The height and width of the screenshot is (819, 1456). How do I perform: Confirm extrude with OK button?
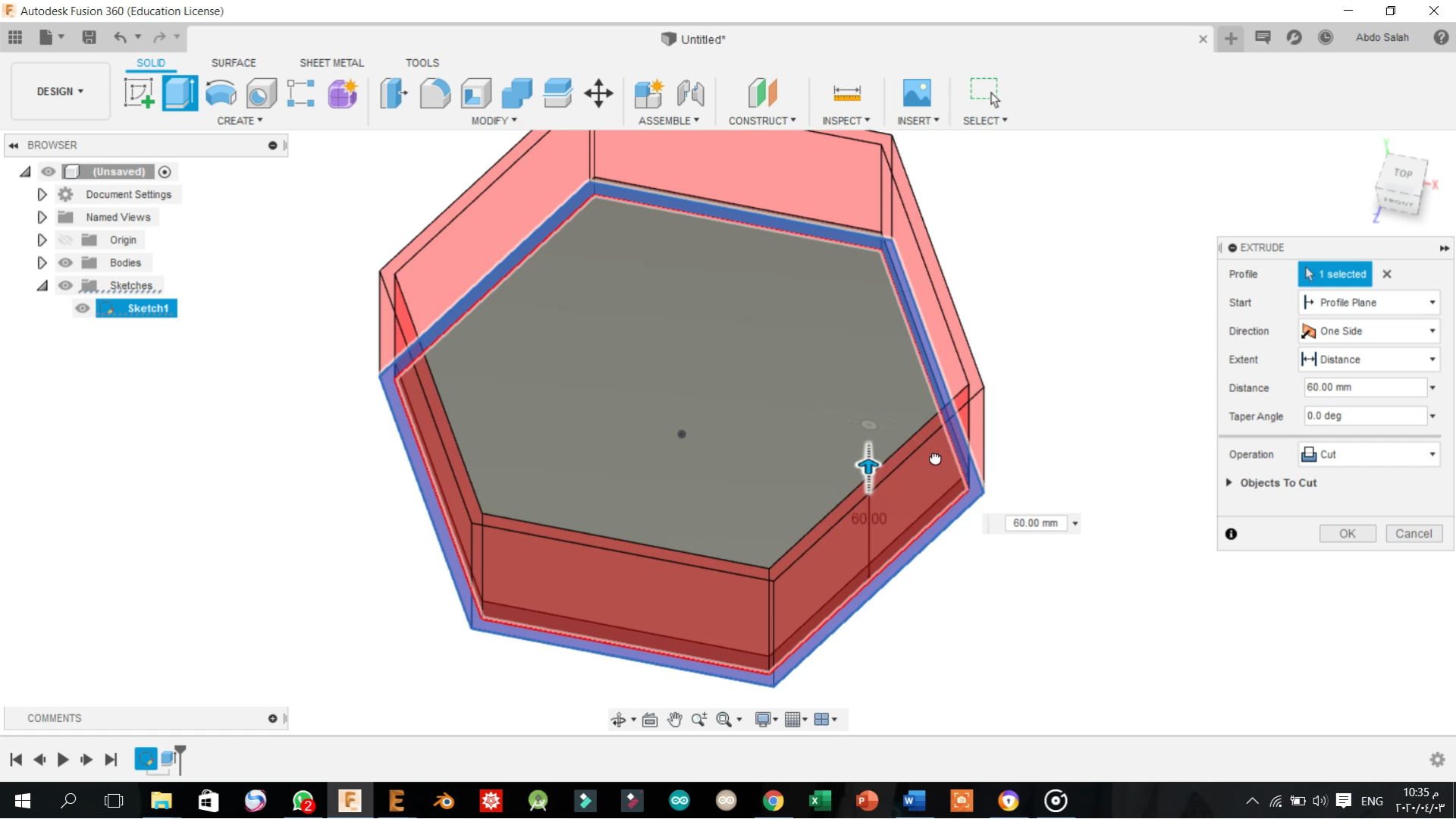(x=1348, y=534)
